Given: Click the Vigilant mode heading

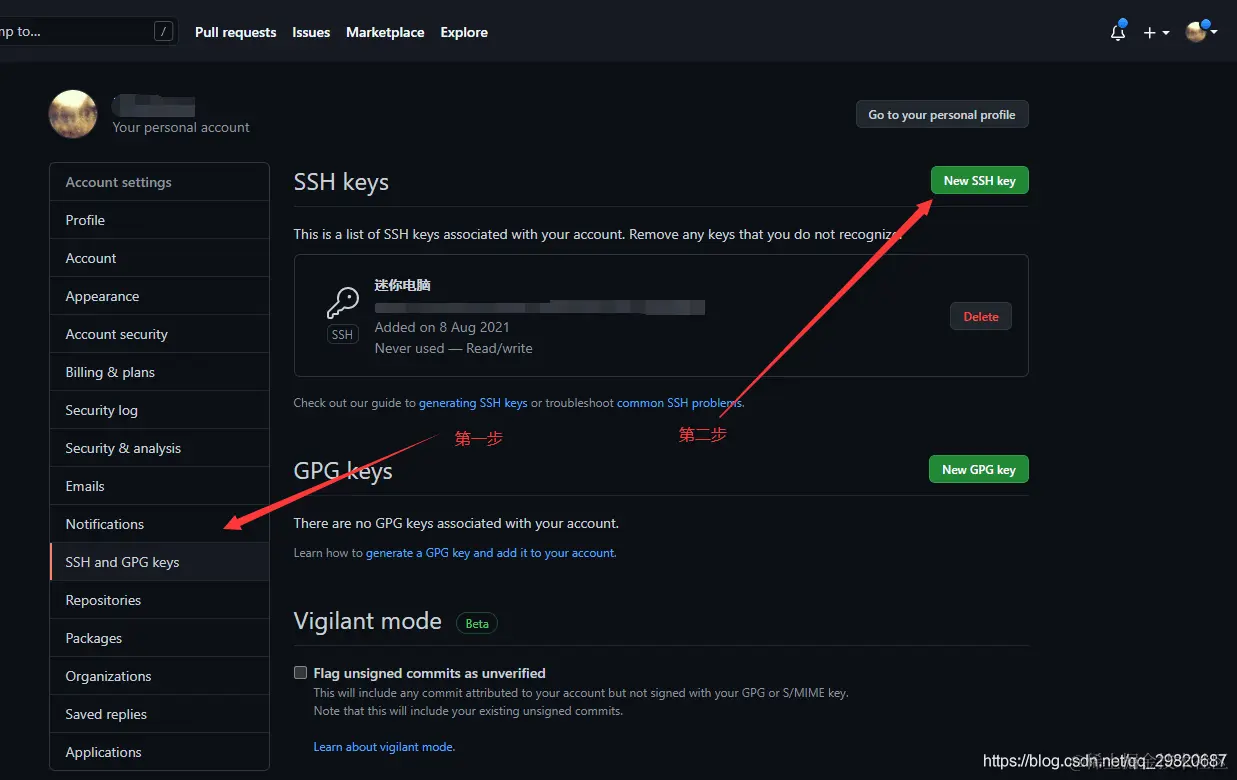Looking at the screenshot, I should coord(367,621).
